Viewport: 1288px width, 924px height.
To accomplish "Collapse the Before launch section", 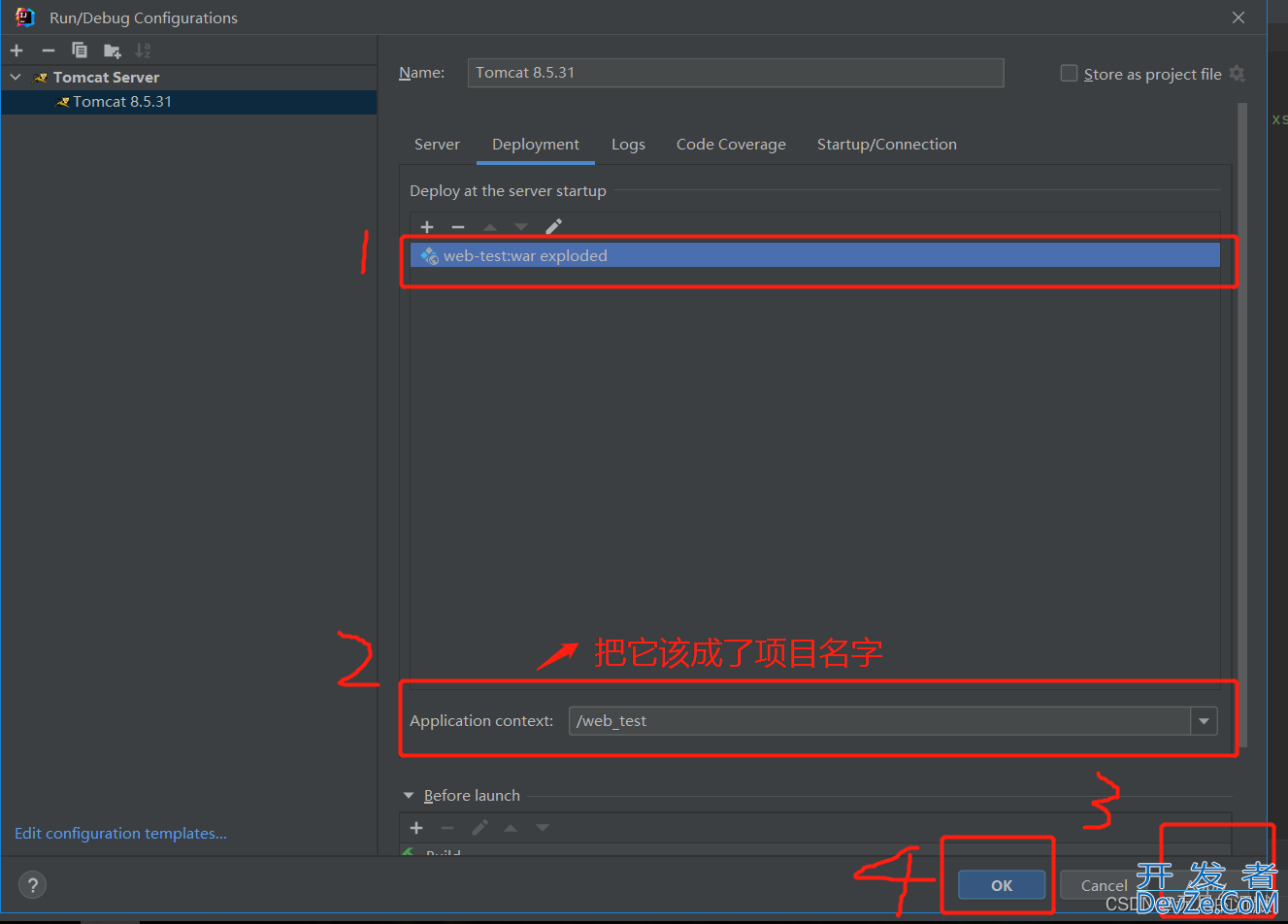I will click(409, 796).
